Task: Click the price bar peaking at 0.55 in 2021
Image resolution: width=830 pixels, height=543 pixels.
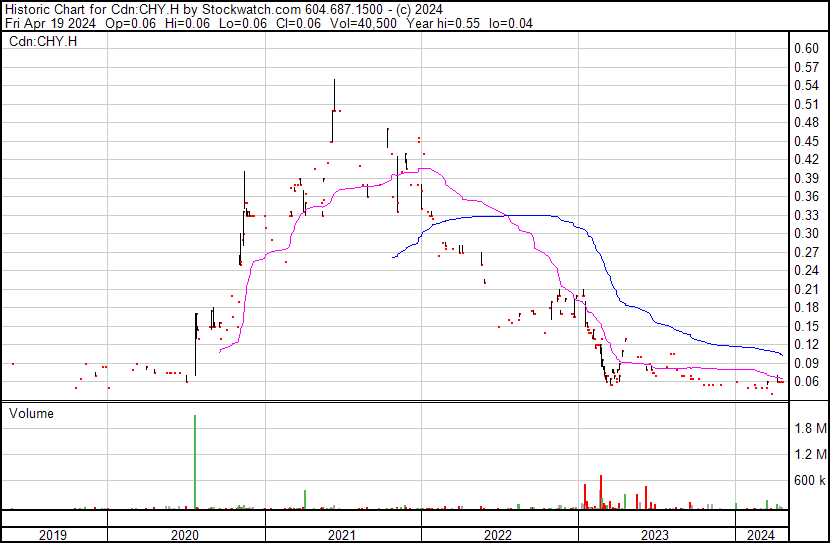Action: 334,95
